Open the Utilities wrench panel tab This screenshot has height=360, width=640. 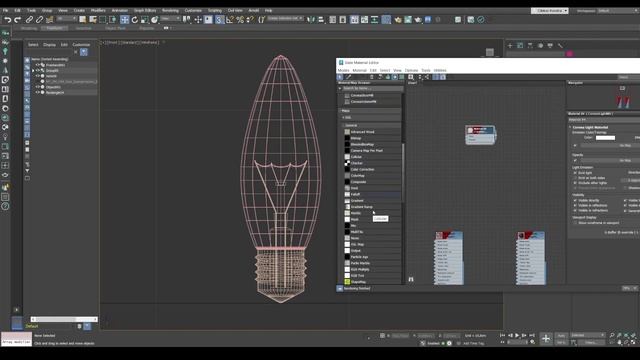click(560, 45)
